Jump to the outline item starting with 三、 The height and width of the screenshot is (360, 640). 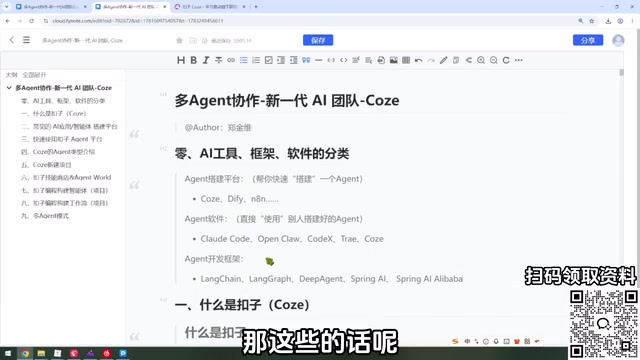coord(62,139)
